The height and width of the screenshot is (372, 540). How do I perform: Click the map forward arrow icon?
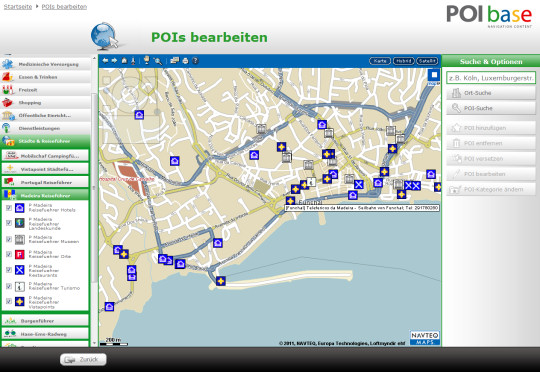(114, 61)
